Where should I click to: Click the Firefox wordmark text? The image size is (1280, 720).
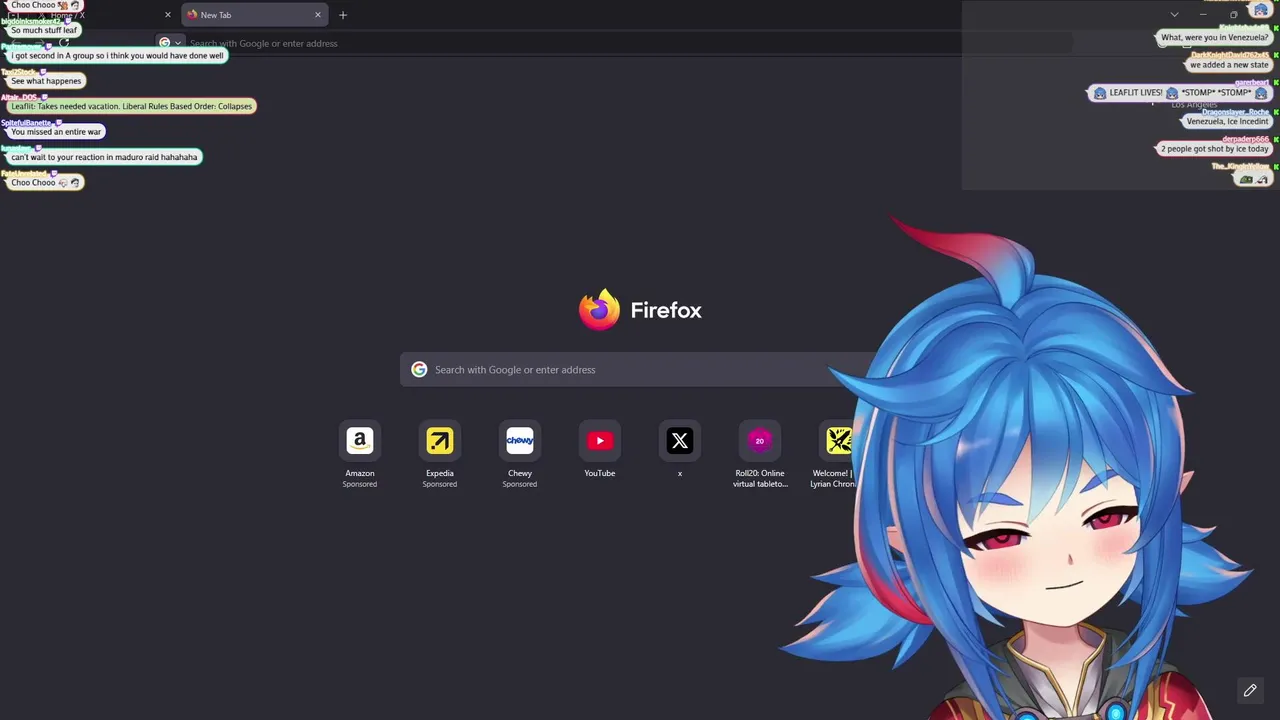[x=666, y=310]
